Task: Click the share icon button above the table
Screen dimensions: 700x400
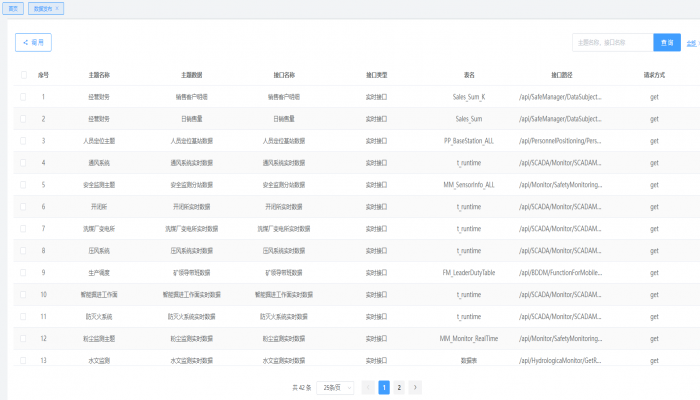Action: coord(33,42)
